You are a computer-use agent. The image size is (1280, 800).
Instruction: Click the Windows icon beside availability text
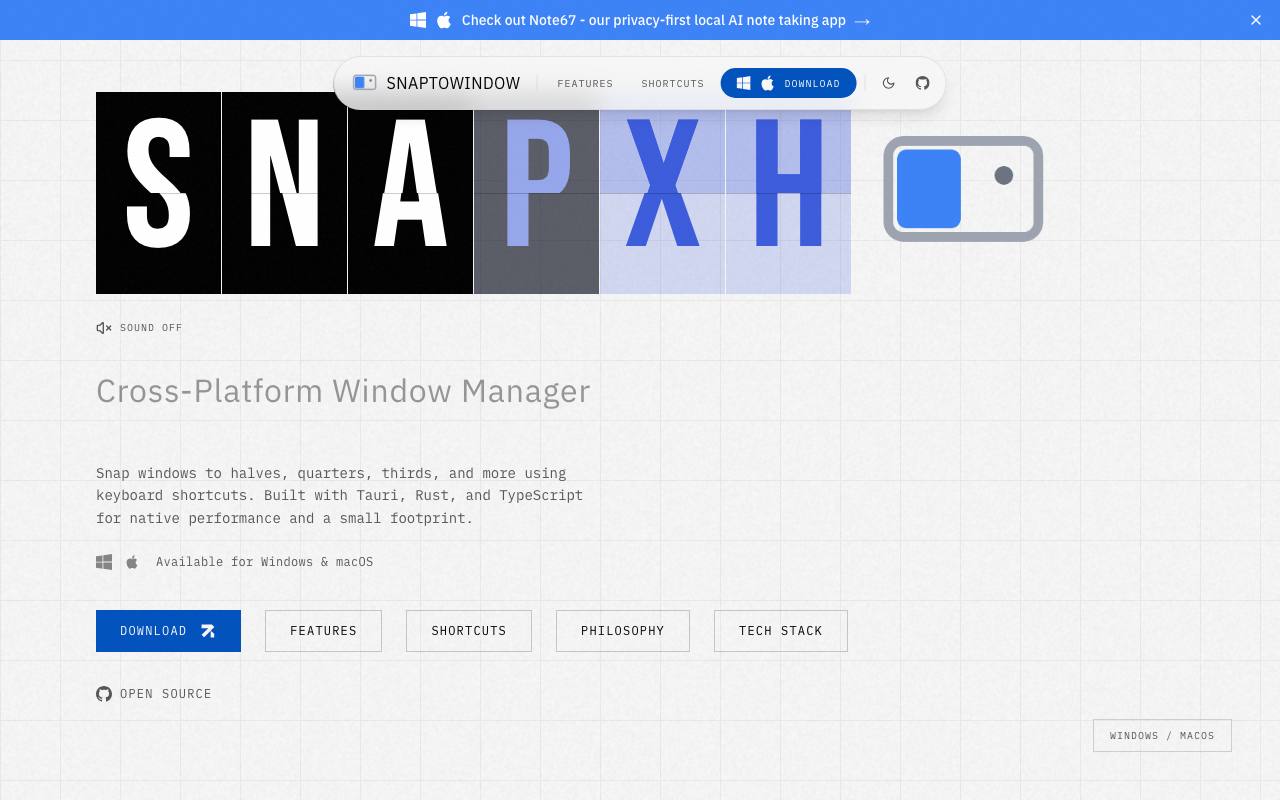click(x=104, y=562)
